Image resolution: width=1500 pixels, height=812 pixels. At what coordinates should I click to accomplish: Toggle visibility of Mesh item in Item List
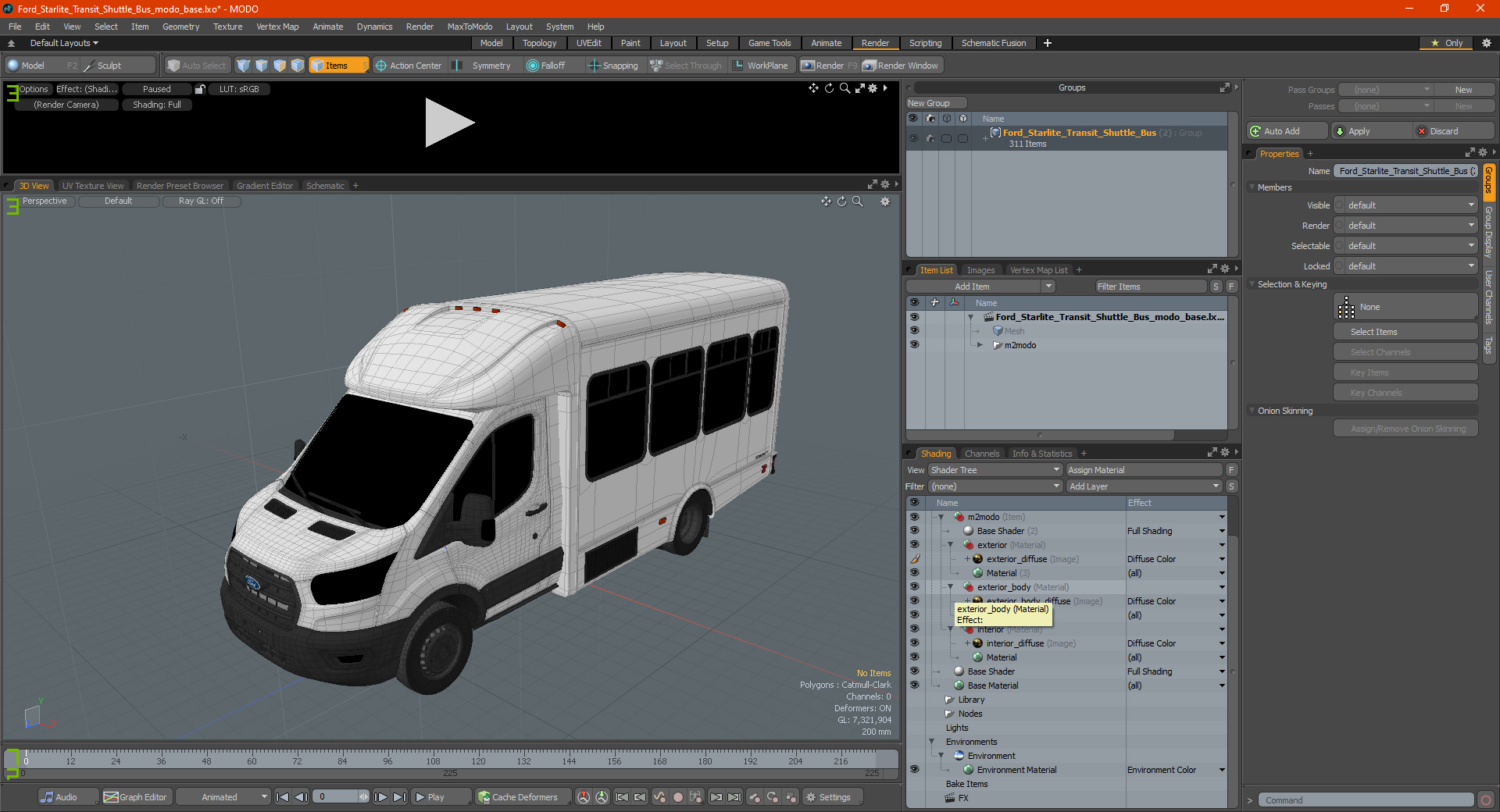point(914,331)
